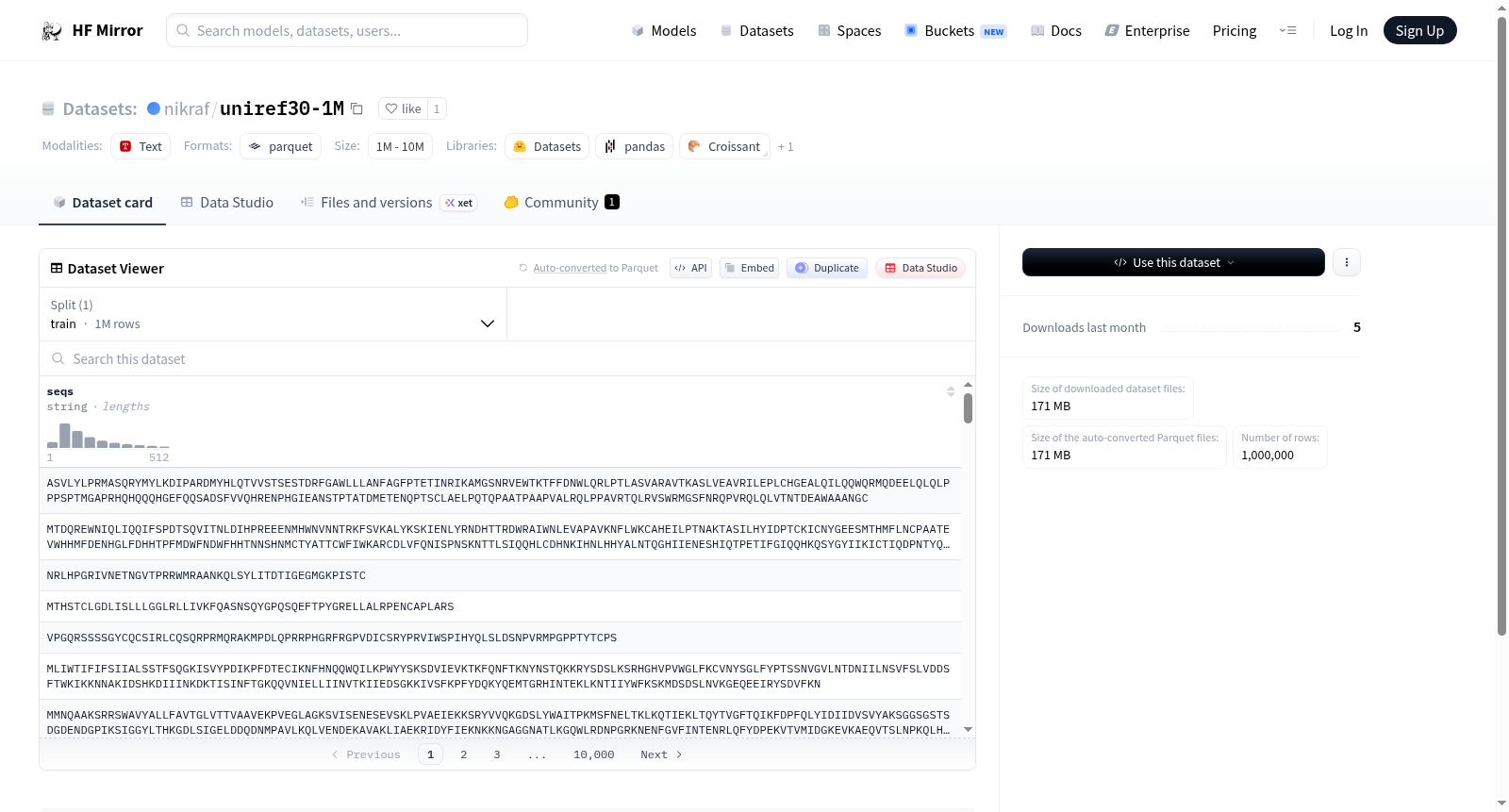Expand the Split train dropdown
This screenshot has width=1509, height=812.
pos(273,314)
